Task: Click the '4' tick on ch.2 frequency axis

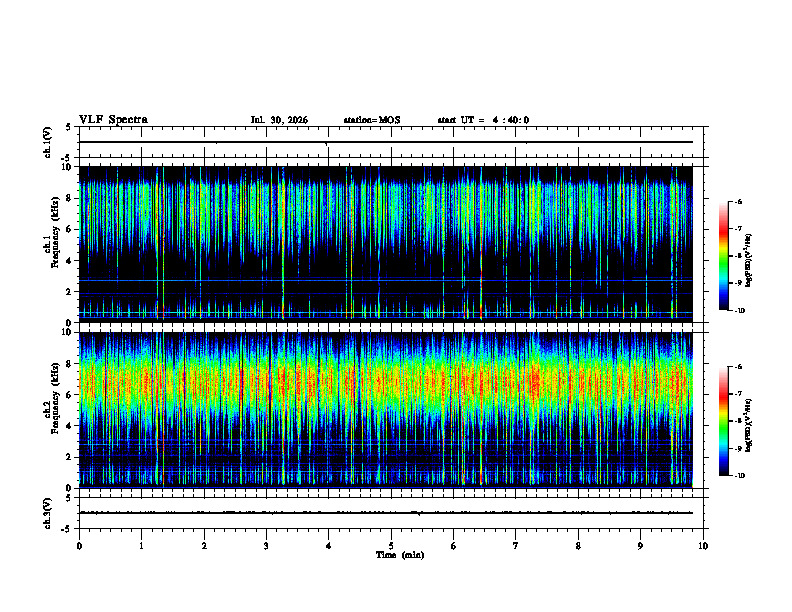Action: (x=70, y=426)
